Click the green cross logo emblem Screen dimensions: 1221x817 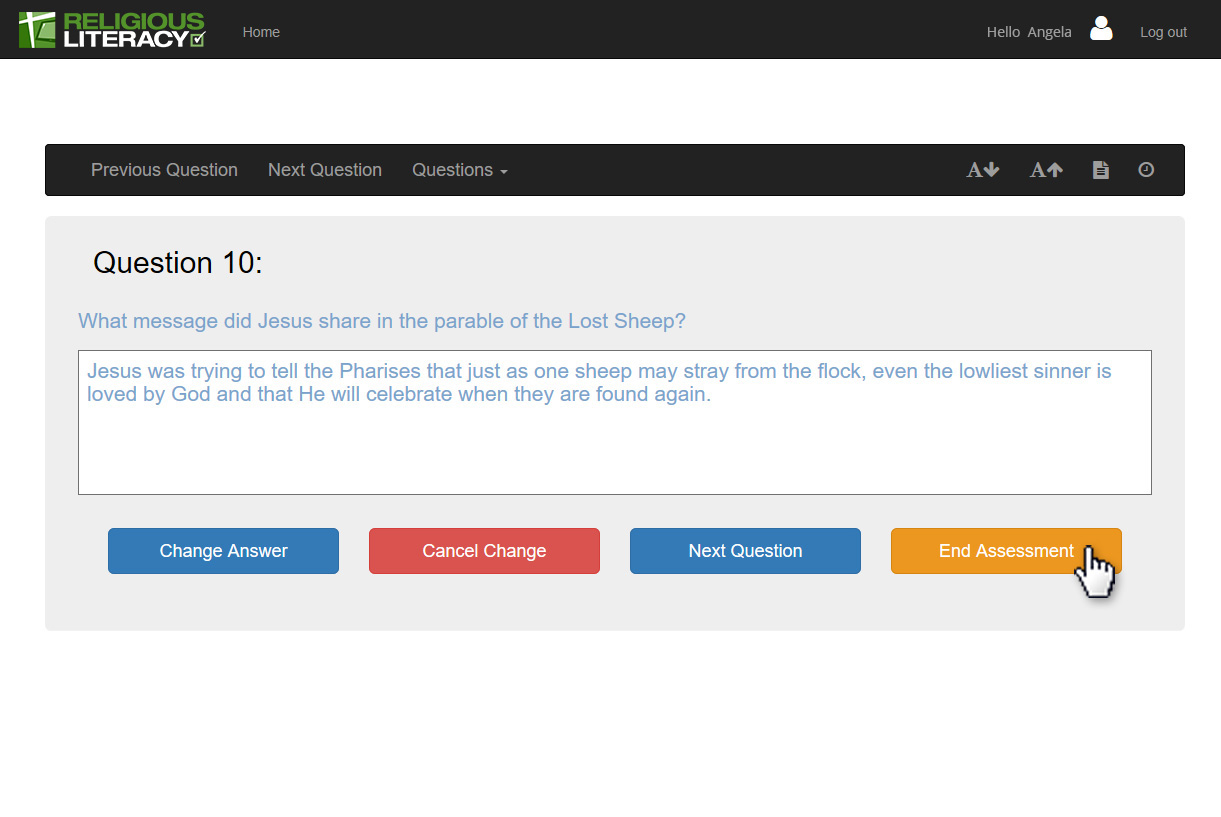coord(37,30)
